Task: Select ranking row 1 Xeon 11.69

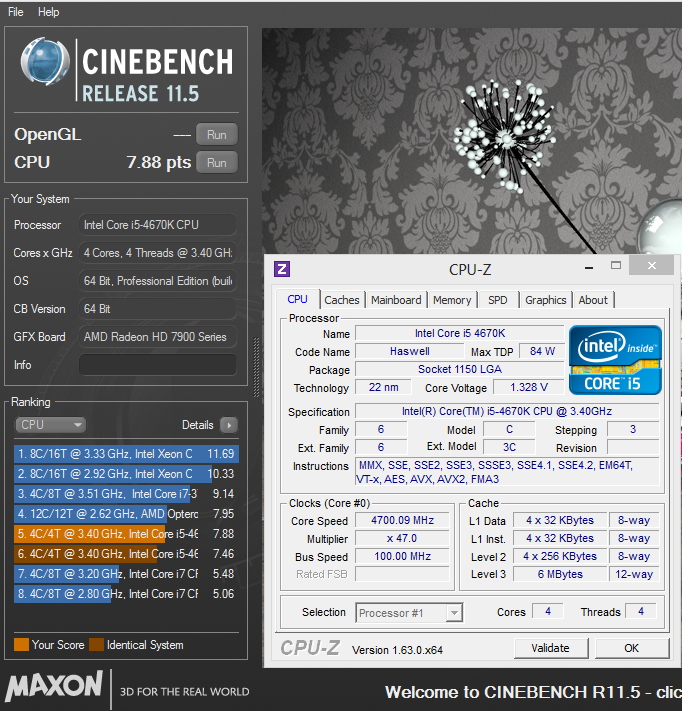Action: point(126,454)
